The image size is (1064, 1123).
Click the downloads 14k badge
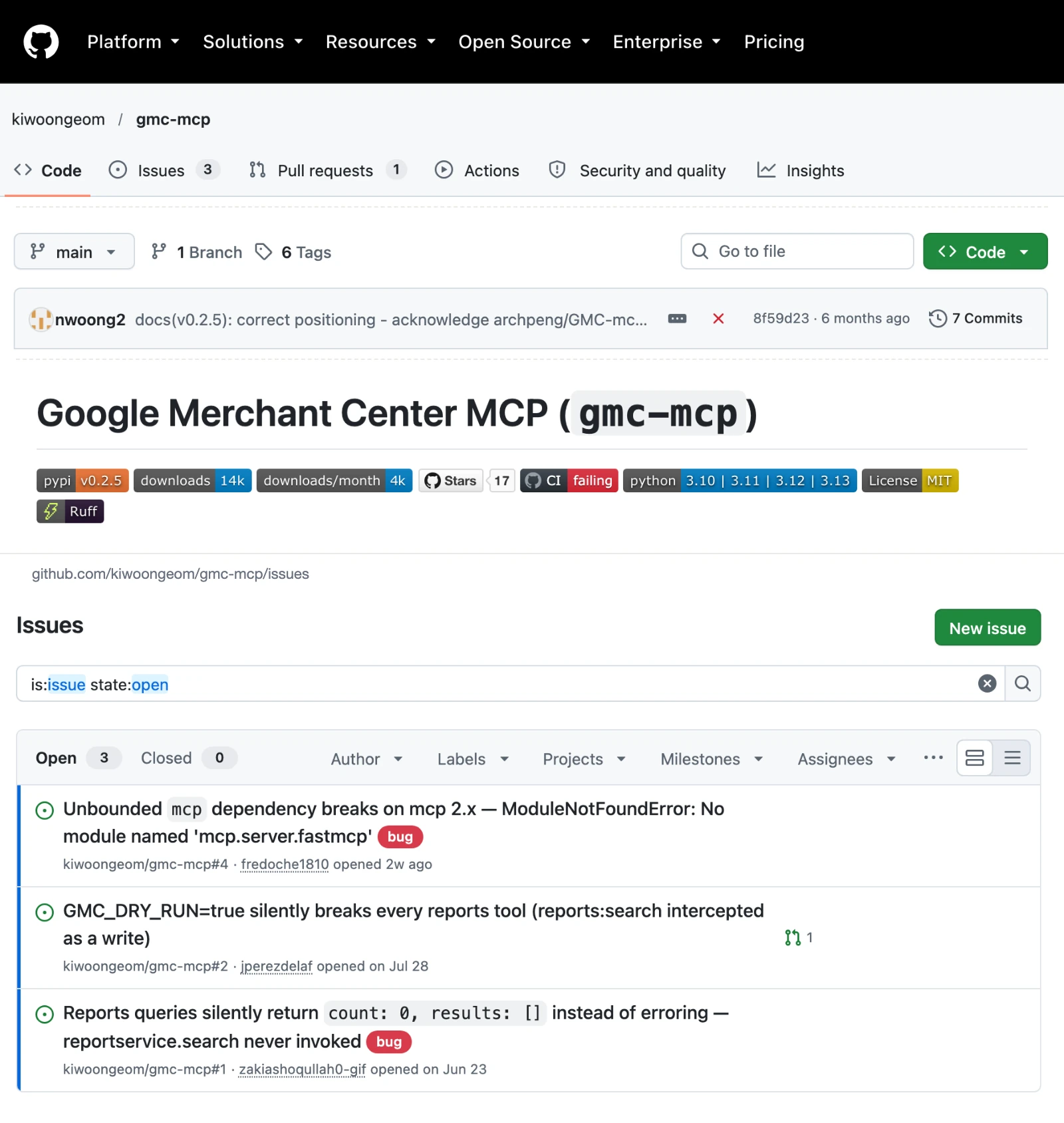(192, 480)
